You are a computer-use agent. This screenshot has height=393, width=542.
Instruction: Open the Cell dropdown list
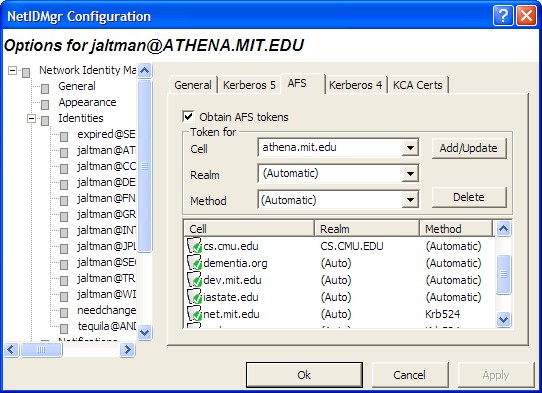[x=410, y=148]
